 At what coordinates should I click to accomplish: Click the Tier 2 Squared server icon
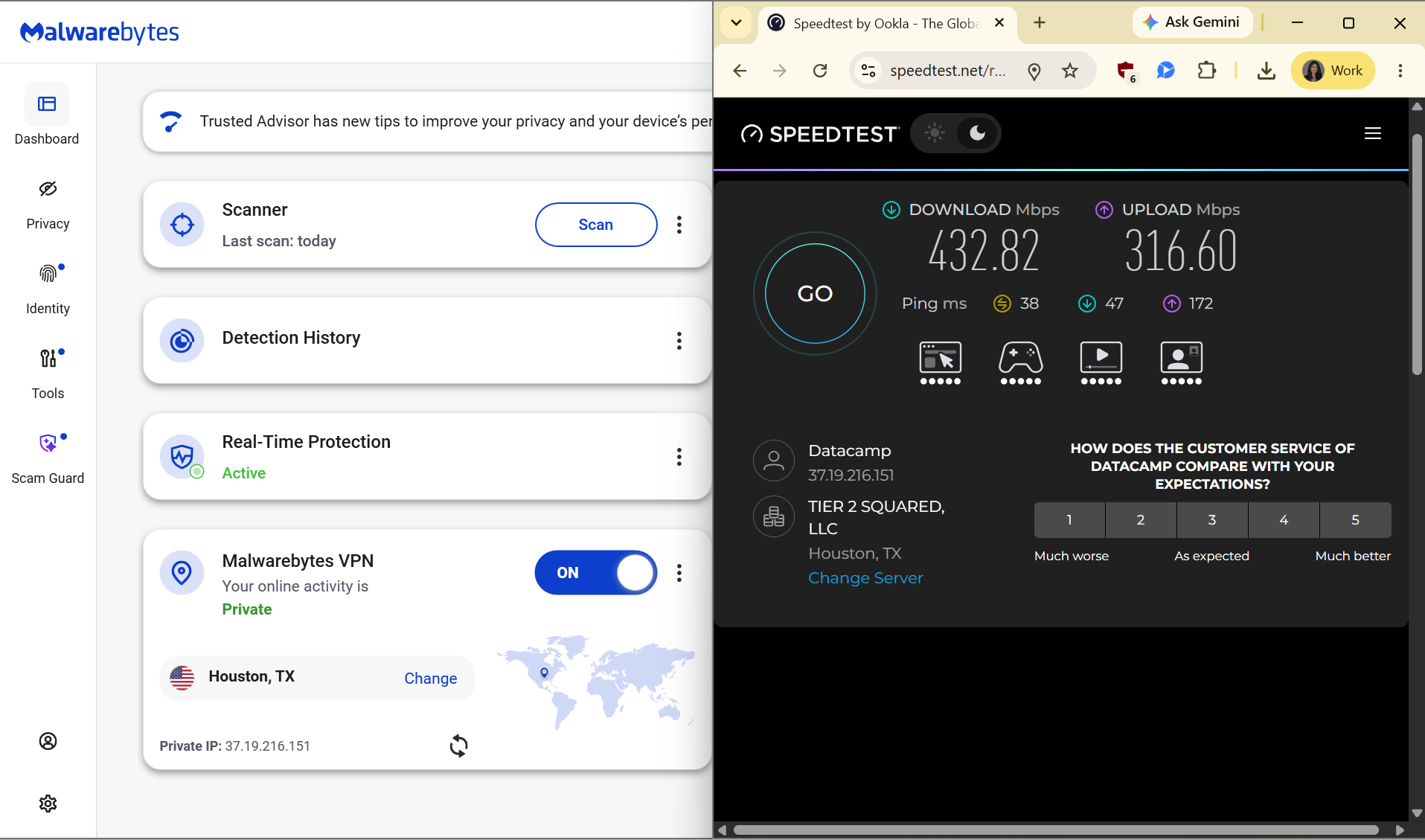tap(774, 516)
